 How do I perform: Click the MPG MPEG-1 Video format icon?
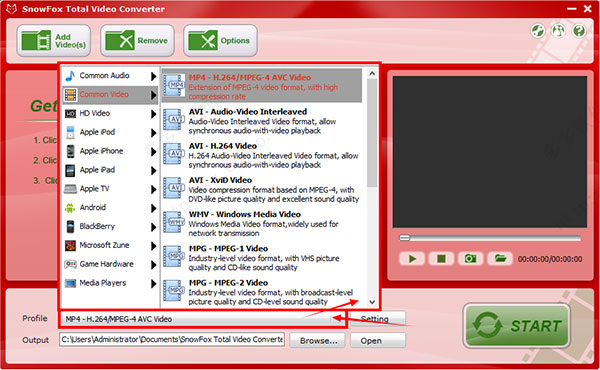[174, 256]
